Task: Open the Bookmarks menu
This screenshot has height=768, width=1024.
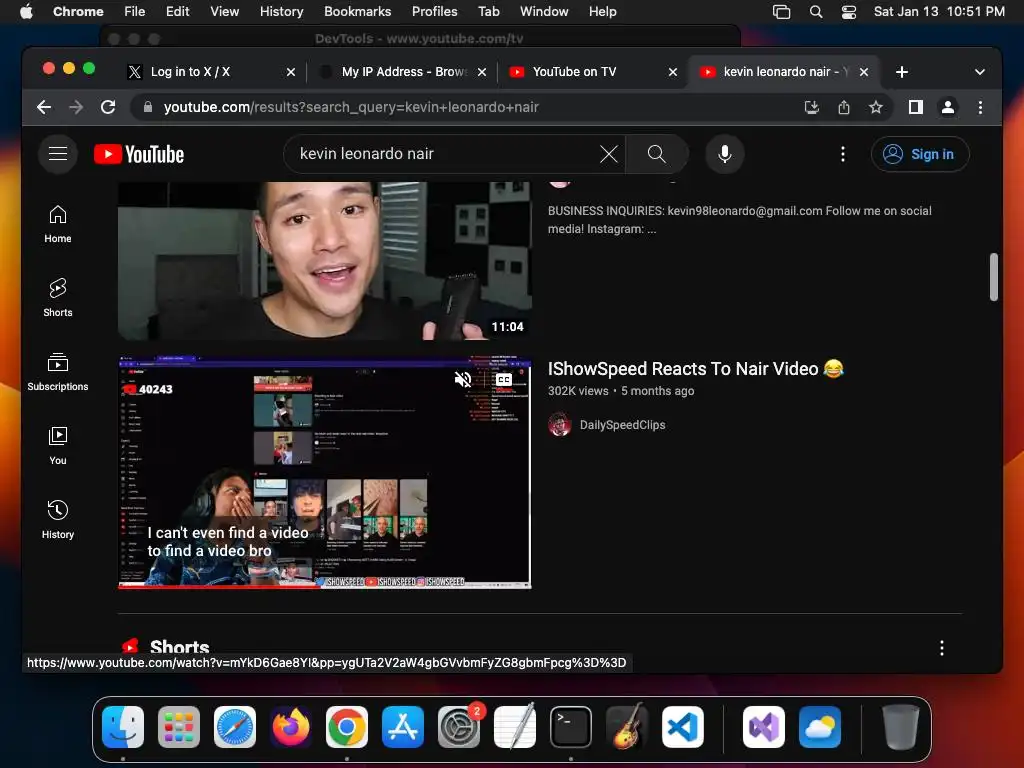Action: coord(357,12)
